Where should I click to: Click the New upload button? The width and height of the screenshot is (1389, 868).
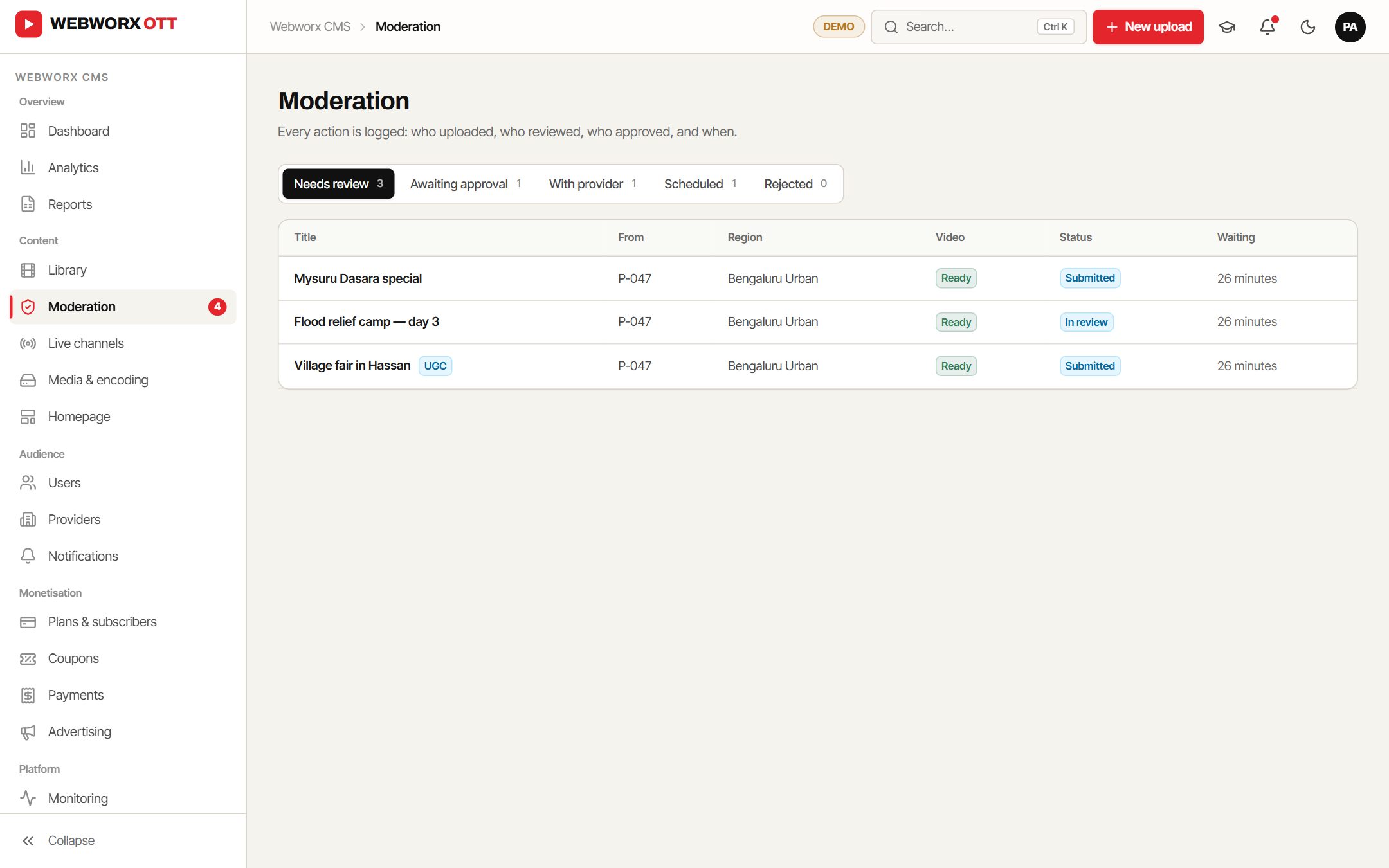tap(1148, 27)
